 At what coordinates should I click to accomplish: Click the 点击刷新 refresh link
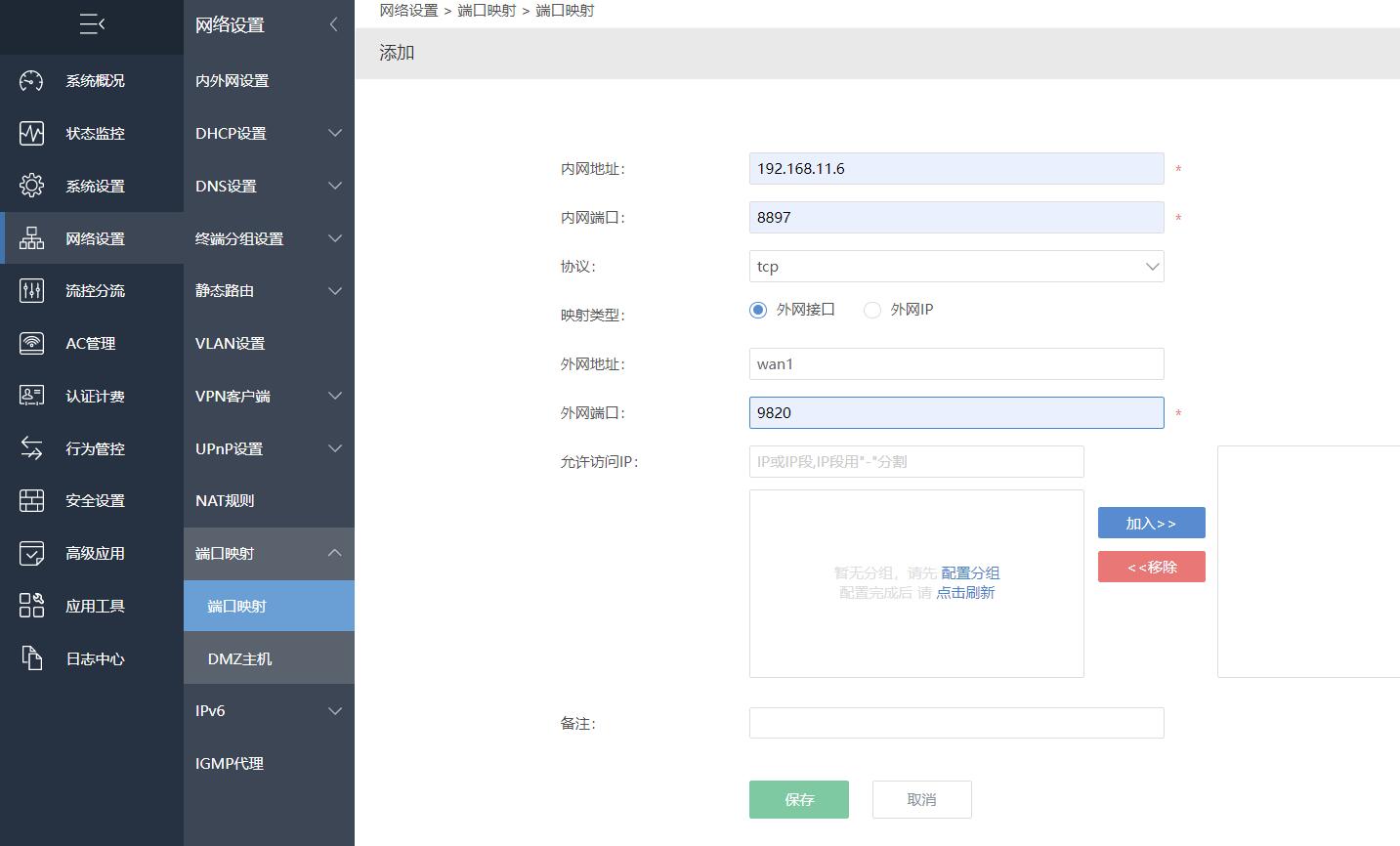point(966,592)
